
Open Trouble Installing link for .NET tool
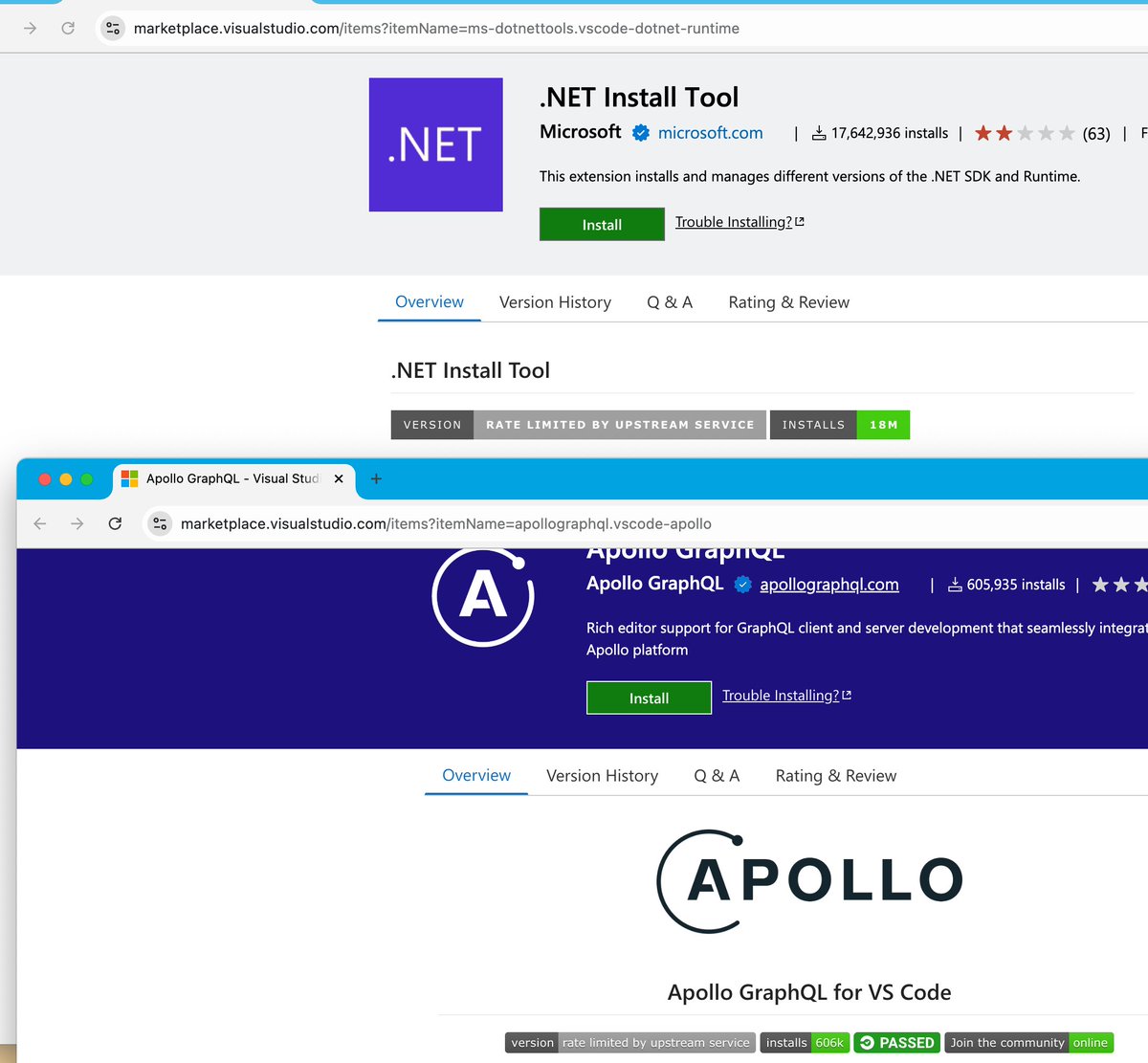(740, 222)
